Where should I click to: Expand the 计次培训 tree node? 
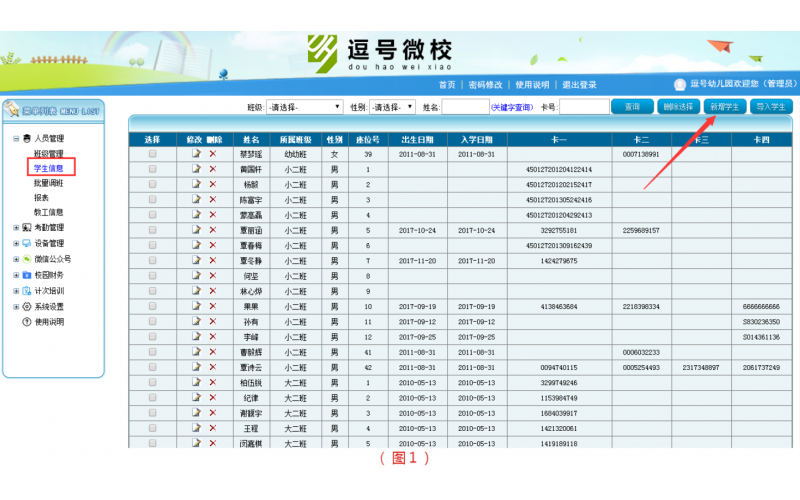(16, 291)
